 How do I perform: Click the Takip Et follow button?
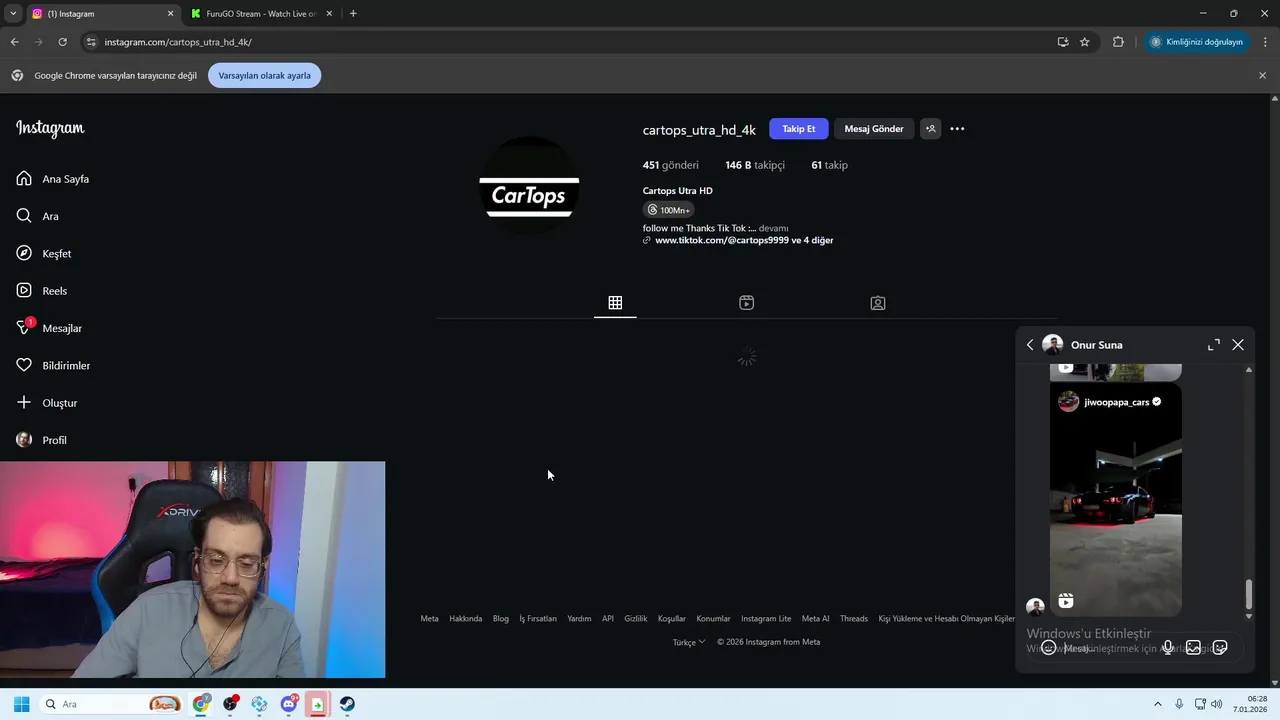tap(798, 128)
